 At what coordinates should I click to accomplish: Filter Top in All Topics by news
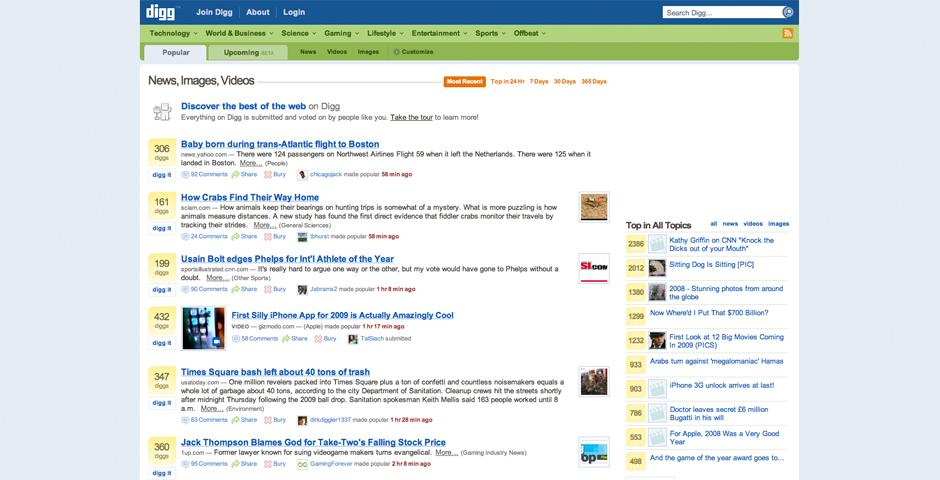pyautogui.click(x=730, y=224)
